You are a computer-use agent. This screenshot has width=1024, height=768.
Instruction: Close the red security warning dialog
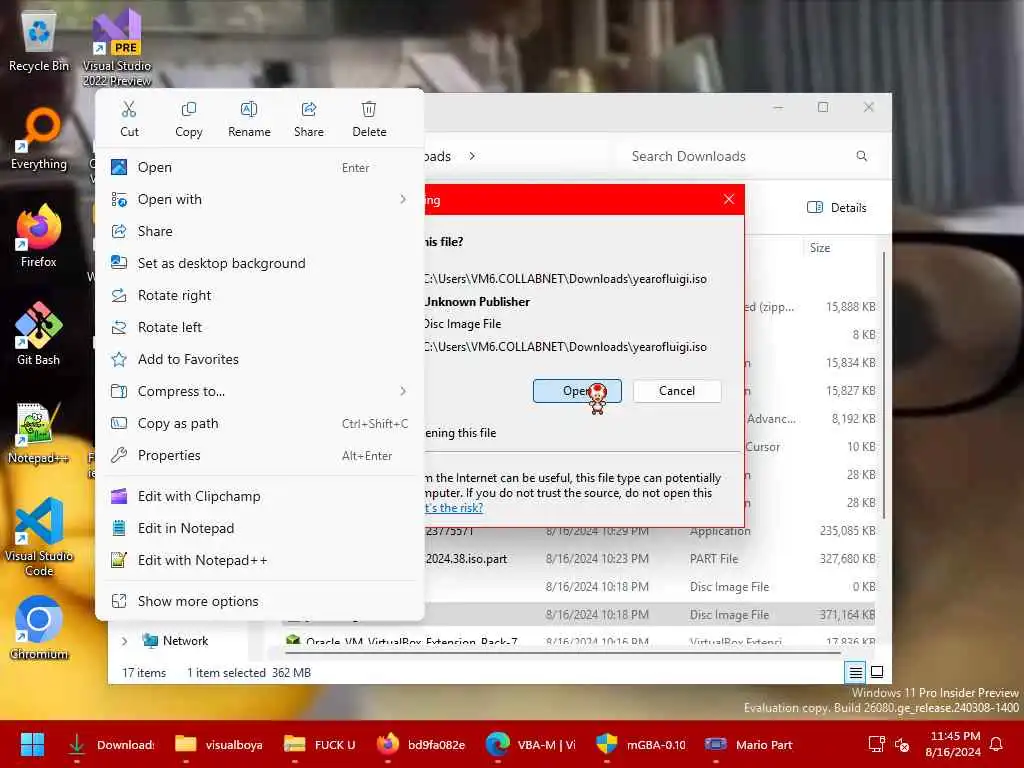pos(729,199)
